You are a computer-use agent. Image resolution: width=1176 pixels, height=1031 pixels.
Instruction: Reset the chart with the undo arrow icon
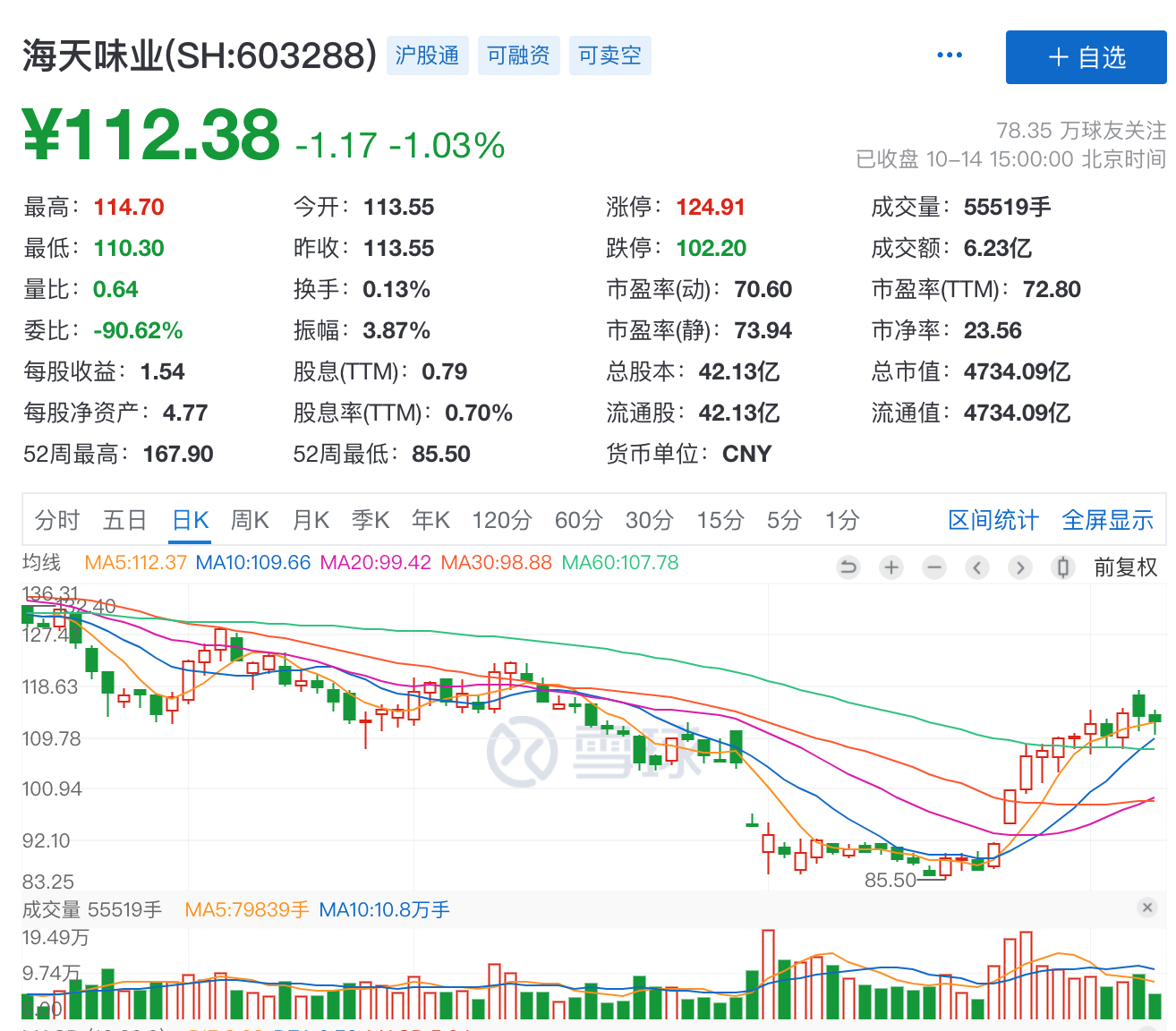pyautogui.click(x=848, y=567)
